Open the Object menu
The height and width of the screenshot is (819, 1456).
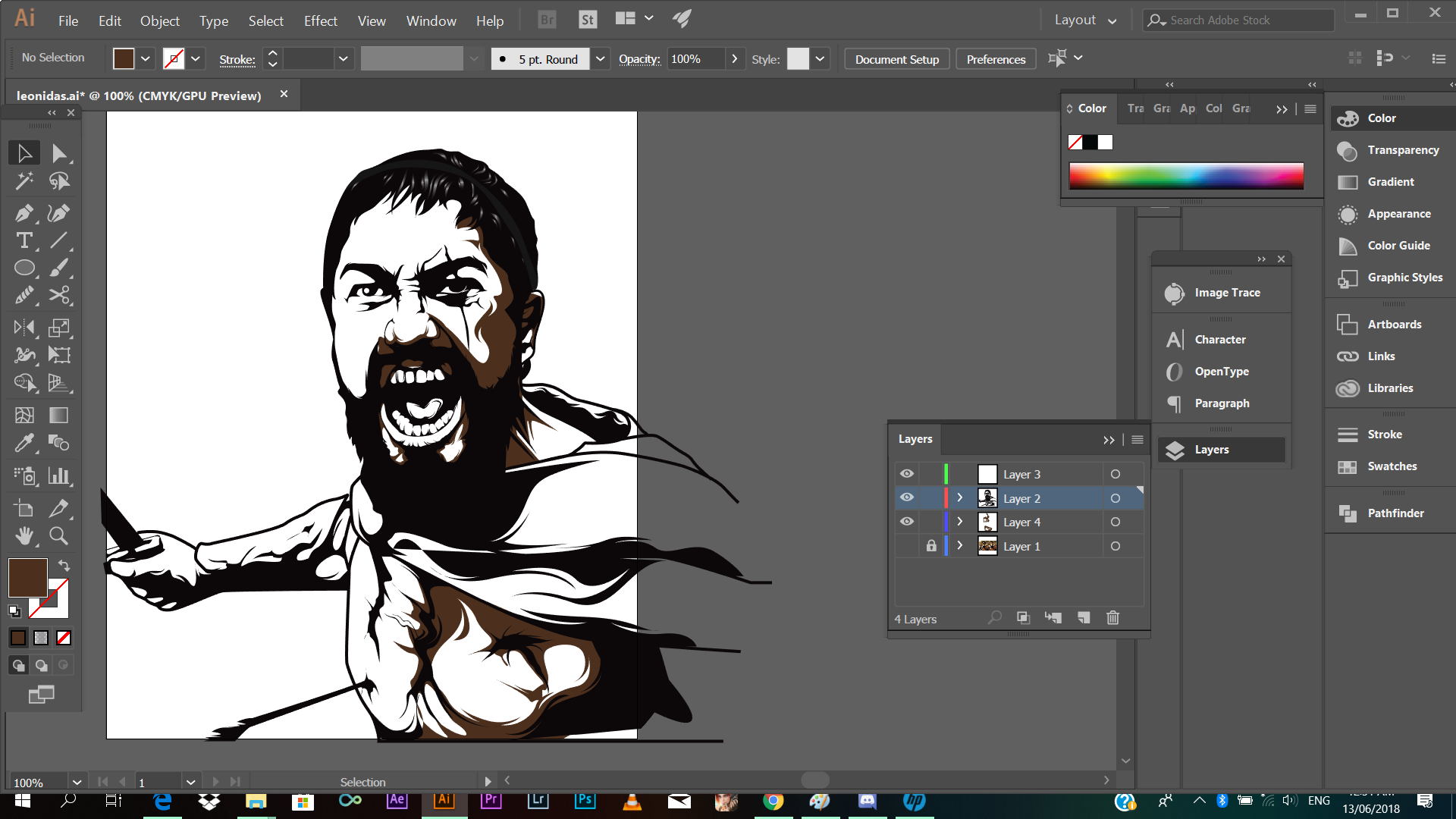click(159, 21)
